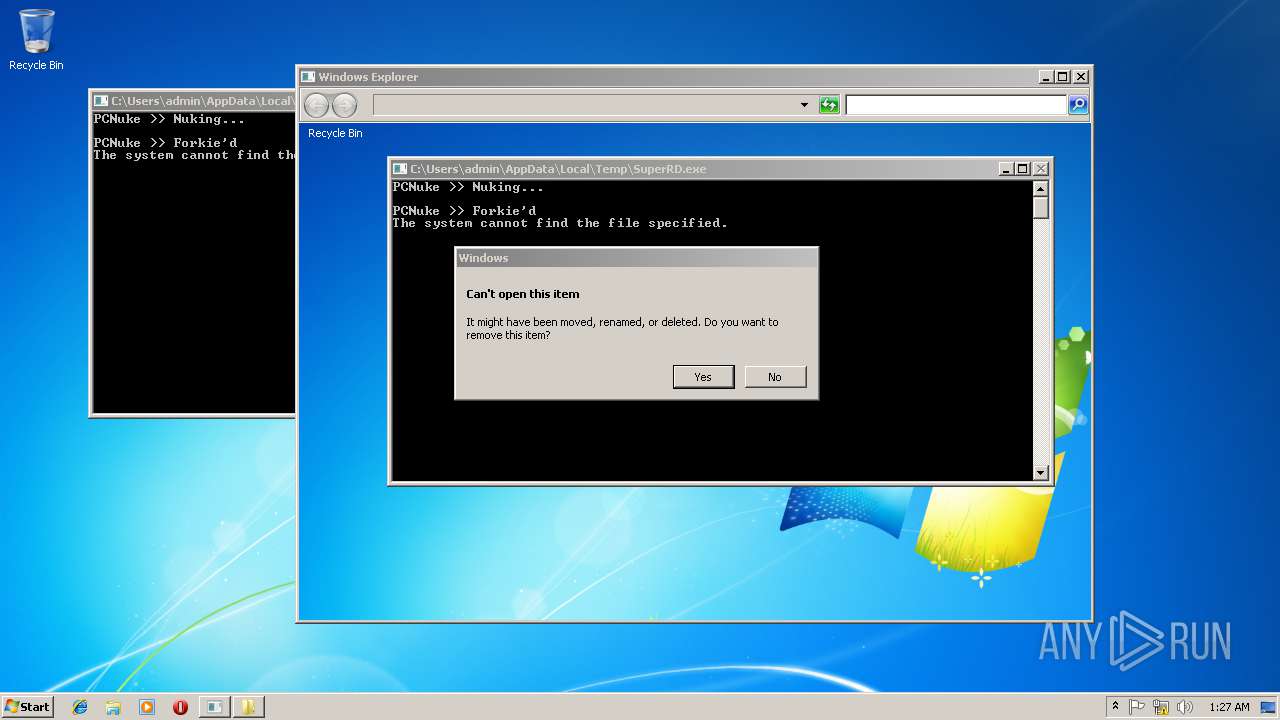Click "PCNuke >> Nuking..." in the background console
Viewport: 1280px width, 720px height.
click(x=169, y=119)
